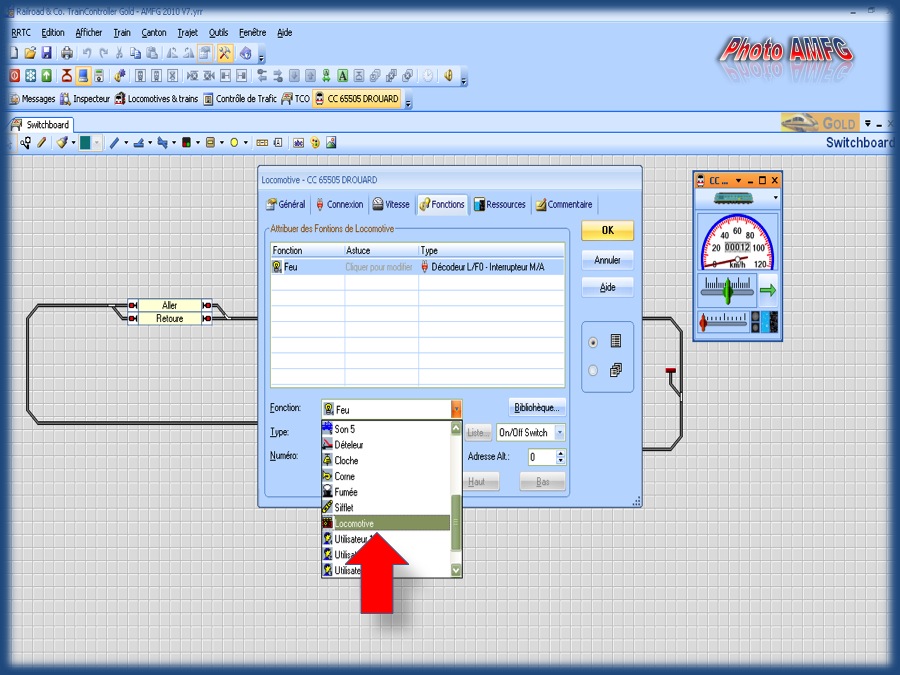Open dropdown arrow next to teal color swatch
Viewport: 900px width, 675px height.
[98, 142]
